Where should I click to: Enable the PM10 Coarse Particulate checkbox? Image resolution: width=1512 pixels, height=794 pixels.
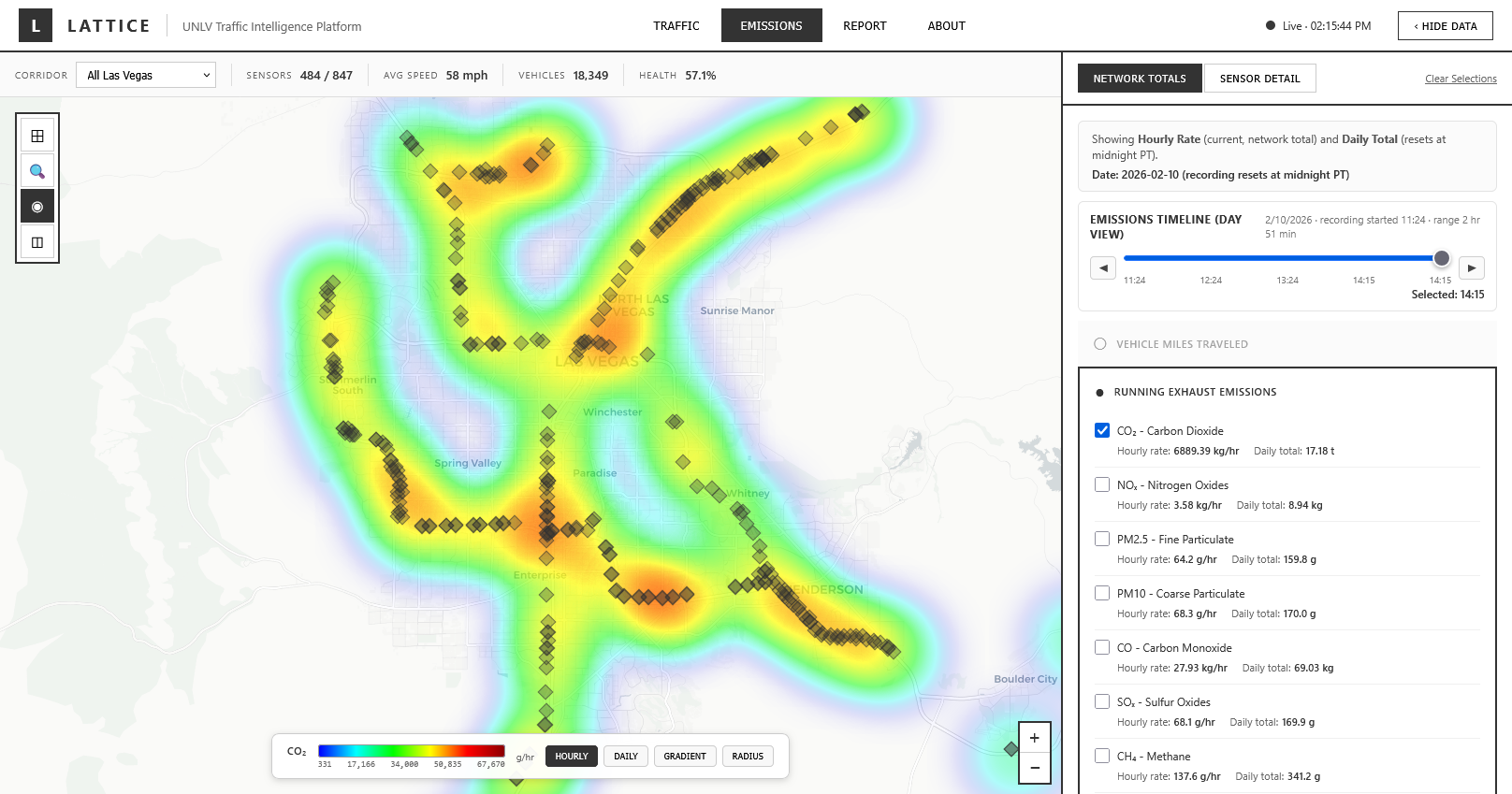(1102, 593)
